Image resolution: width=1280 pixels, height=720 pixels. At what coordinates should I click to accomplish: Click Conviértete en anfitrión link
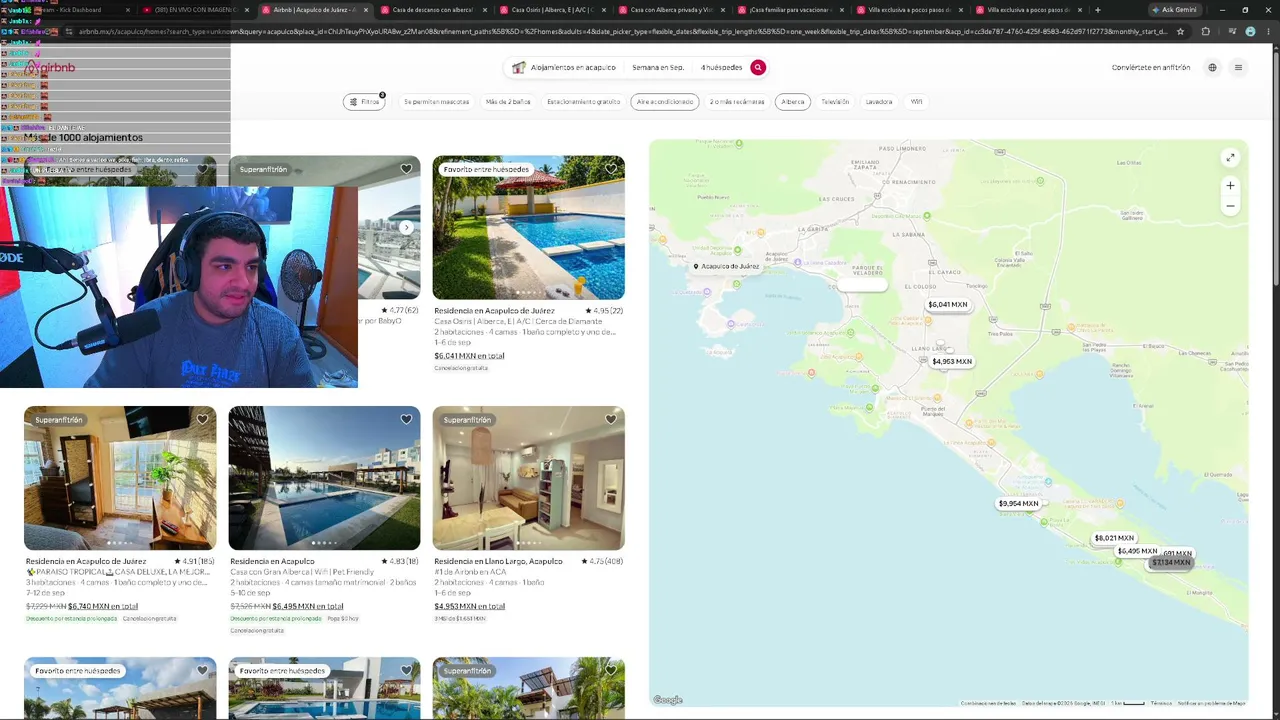(x=1151, y=68)
